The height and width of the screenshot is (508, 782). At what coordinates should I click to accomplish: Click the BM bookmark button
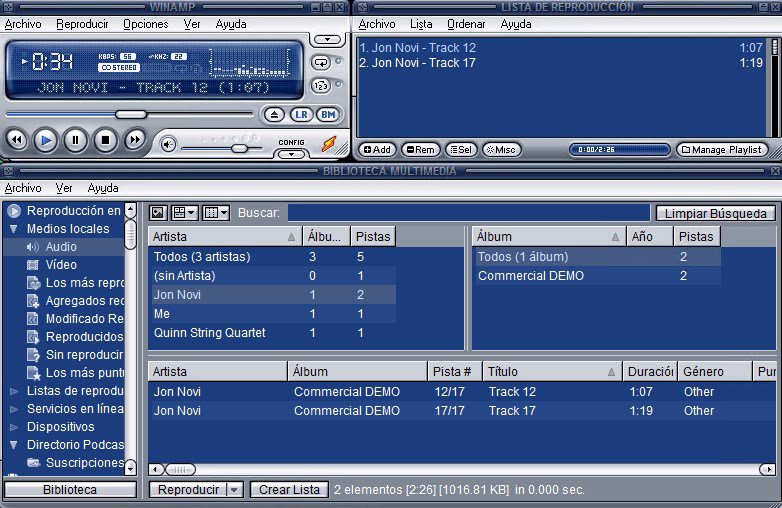[x=328, y=115]
